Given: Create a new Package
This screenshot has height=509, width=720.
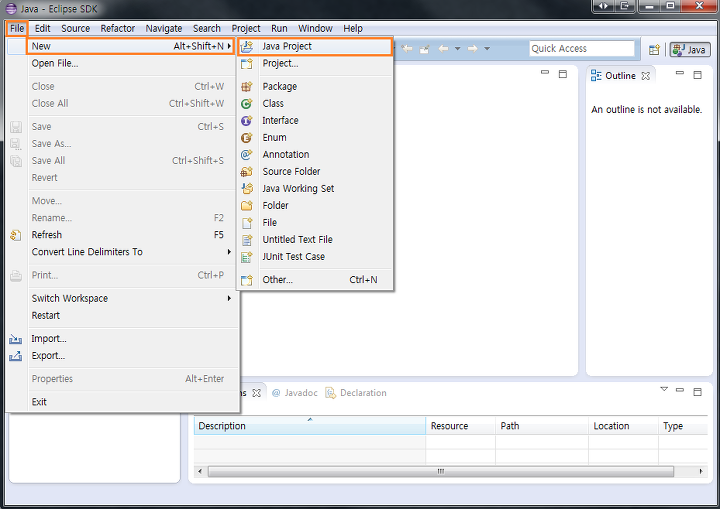Looking at the screenshot, I should pyautogui.click(x=315, y=86).
